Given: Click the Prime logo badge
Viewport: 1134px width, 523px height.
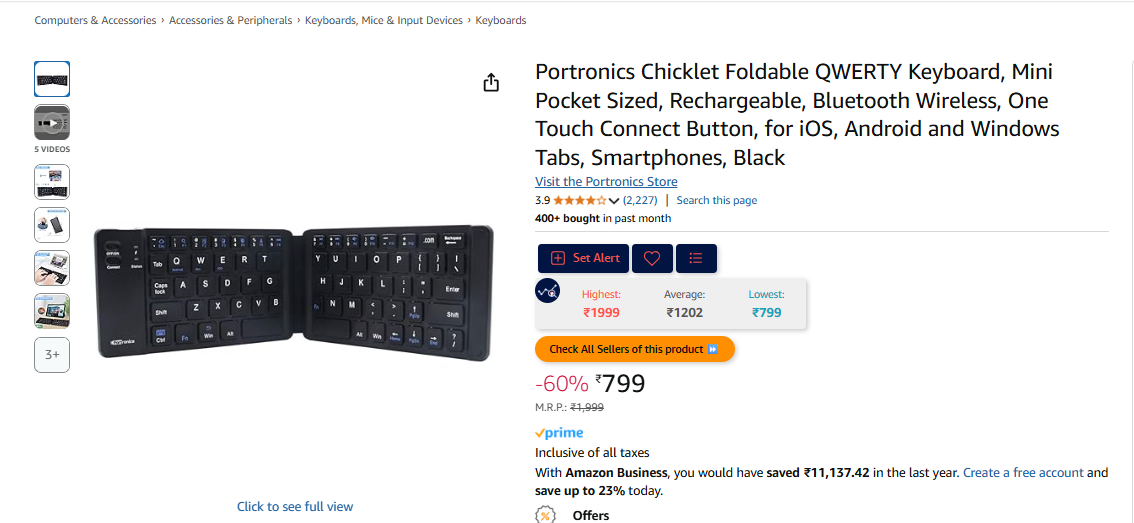Looking at the screenshot, I should click(559, 433).
